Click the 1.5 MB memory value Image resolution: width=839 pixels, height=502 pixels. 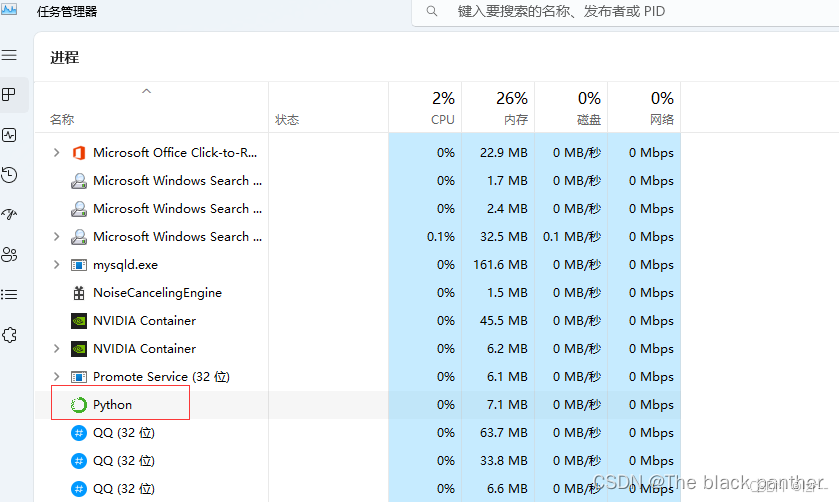507,293
